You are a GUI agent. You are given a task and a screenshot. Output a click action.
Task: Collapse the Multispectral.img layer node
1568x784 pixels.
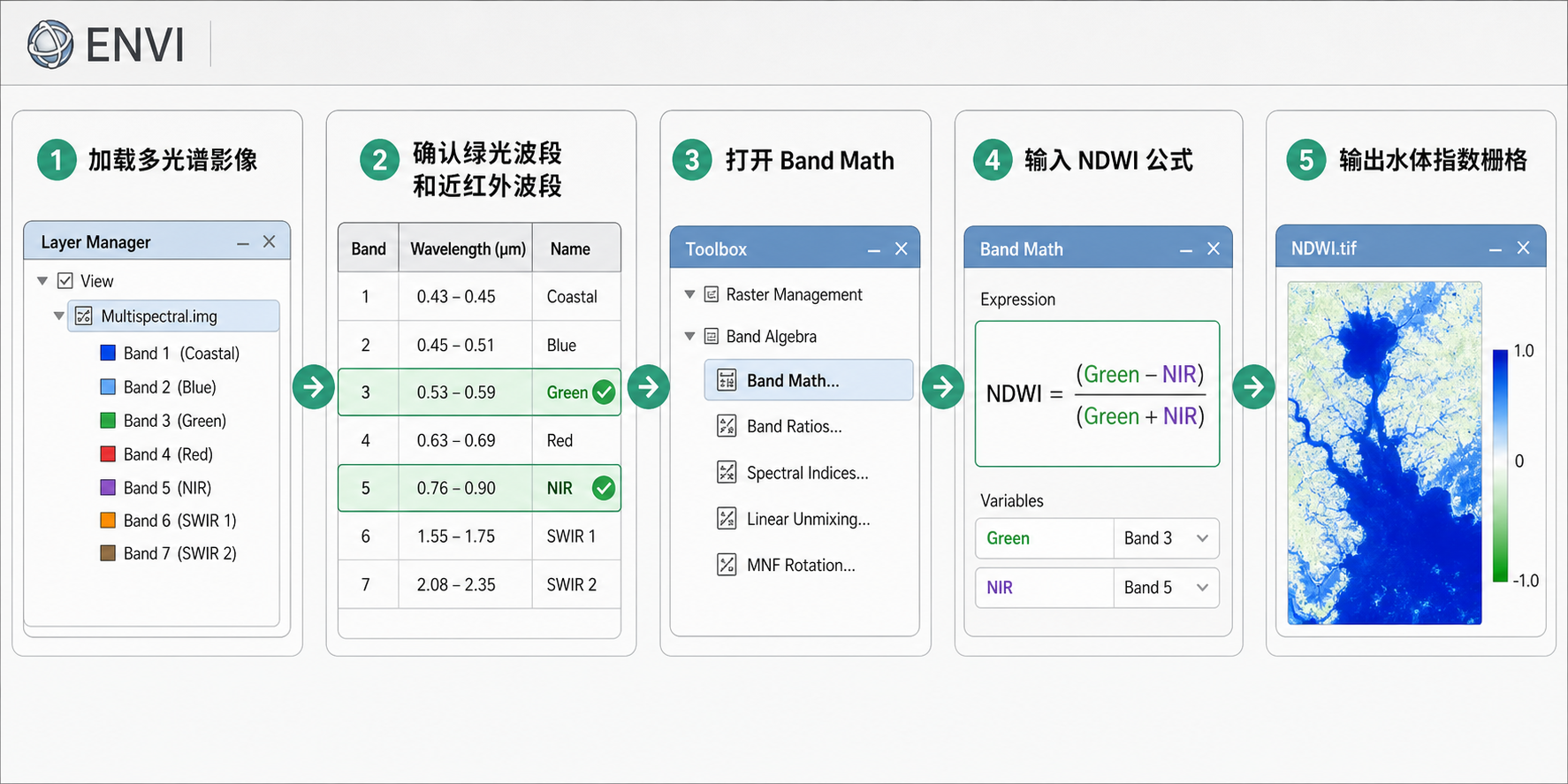[58, 316]
